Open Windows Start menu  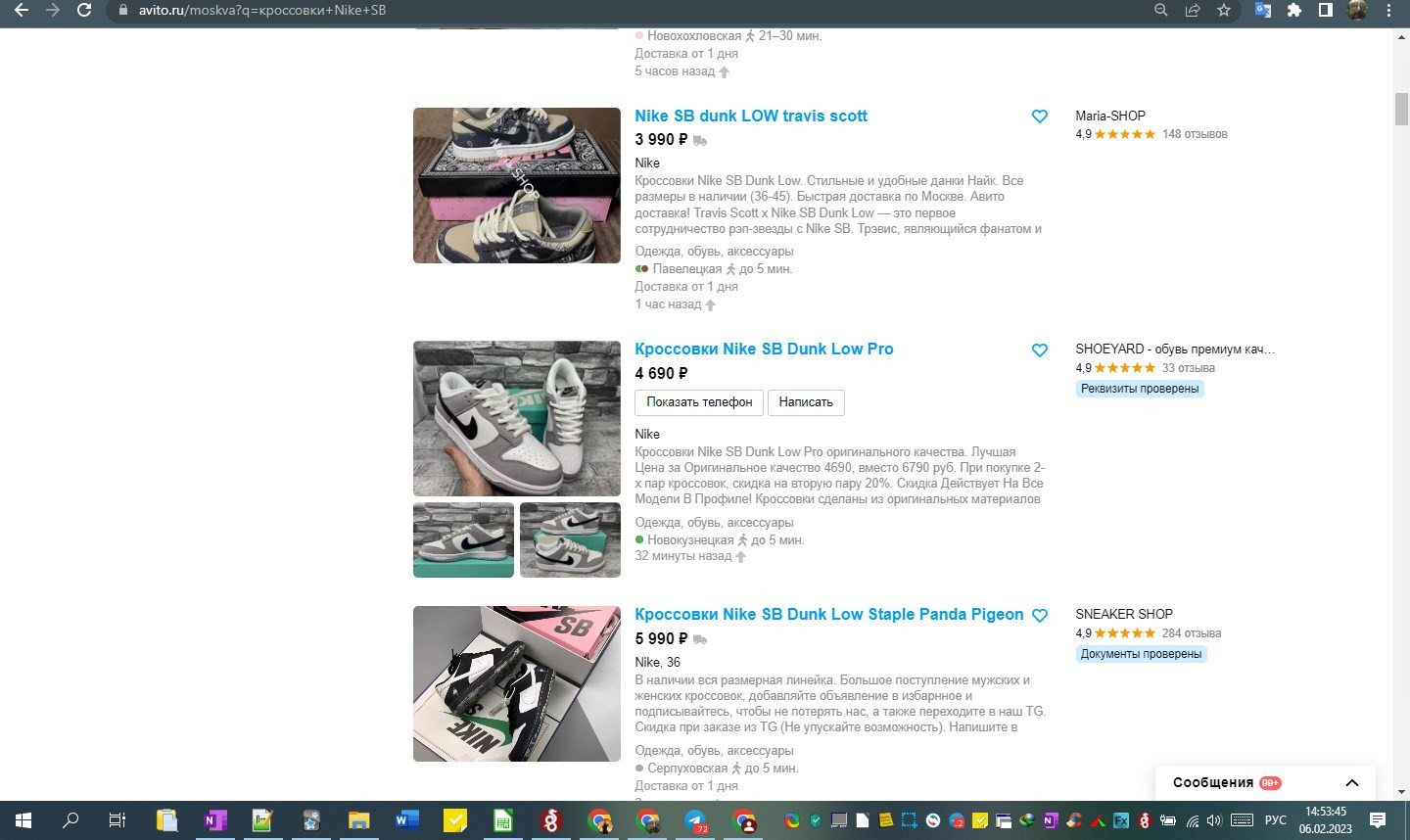(23, 820)
